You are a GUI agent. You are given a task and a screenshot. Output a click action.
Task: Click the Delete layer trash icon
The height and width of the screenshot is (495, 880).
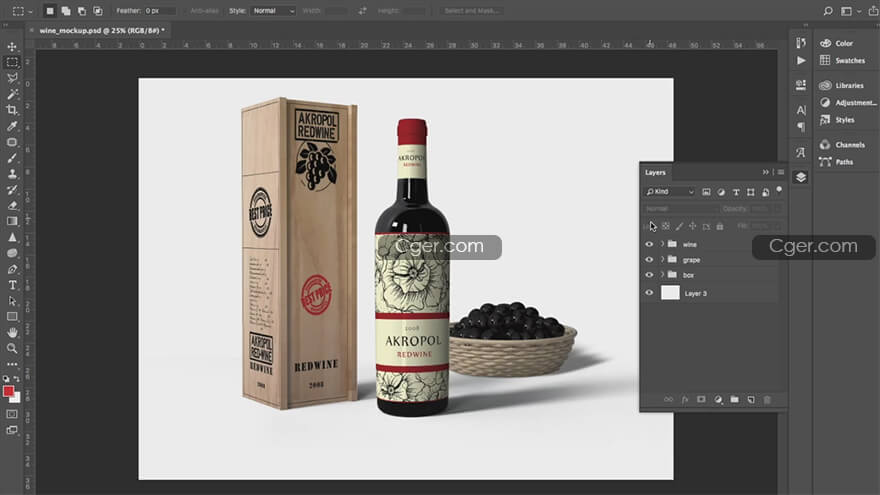coord(767,400)
